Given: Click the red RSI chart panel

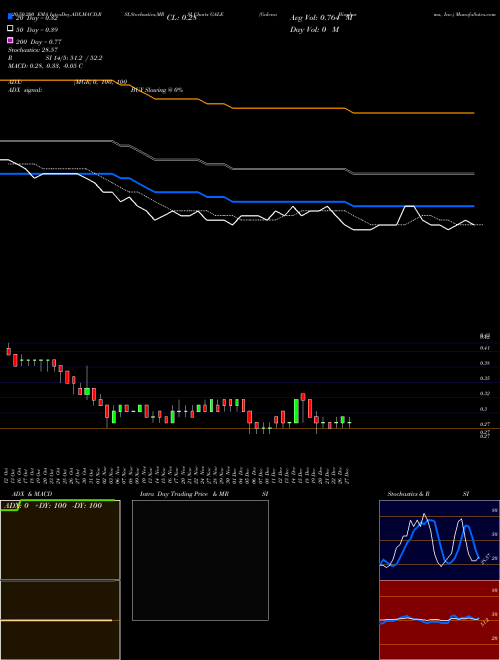Looking at the screenshot, I should pos(439,620).
